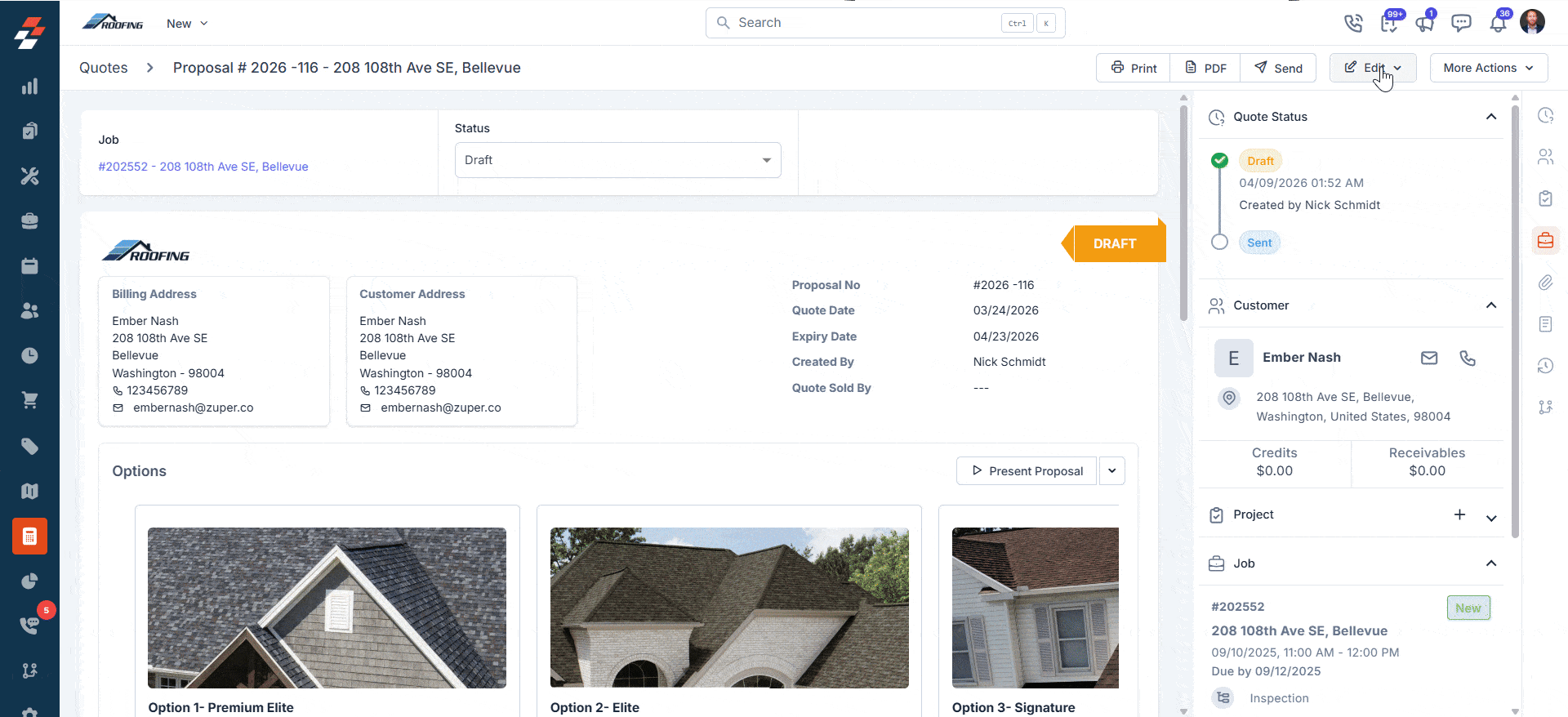Add a project with the plus icon
The width and height of the screenshot is (1568, 717).
coord(1459,514)
